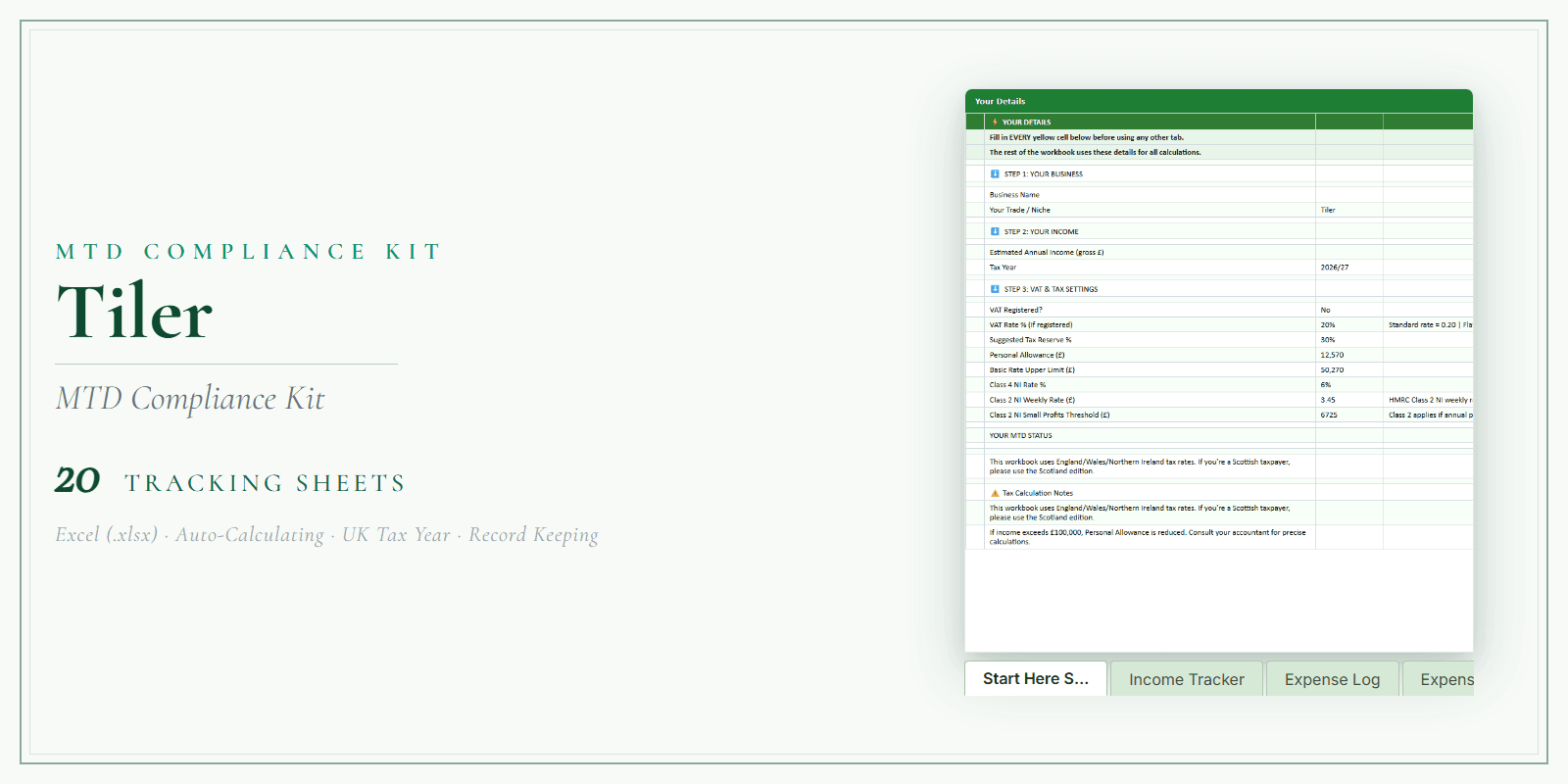Viewport: 1568px width, 784px height.
Task: Click the blue arrow icon for STEP 2
Action: click(995, 231)
